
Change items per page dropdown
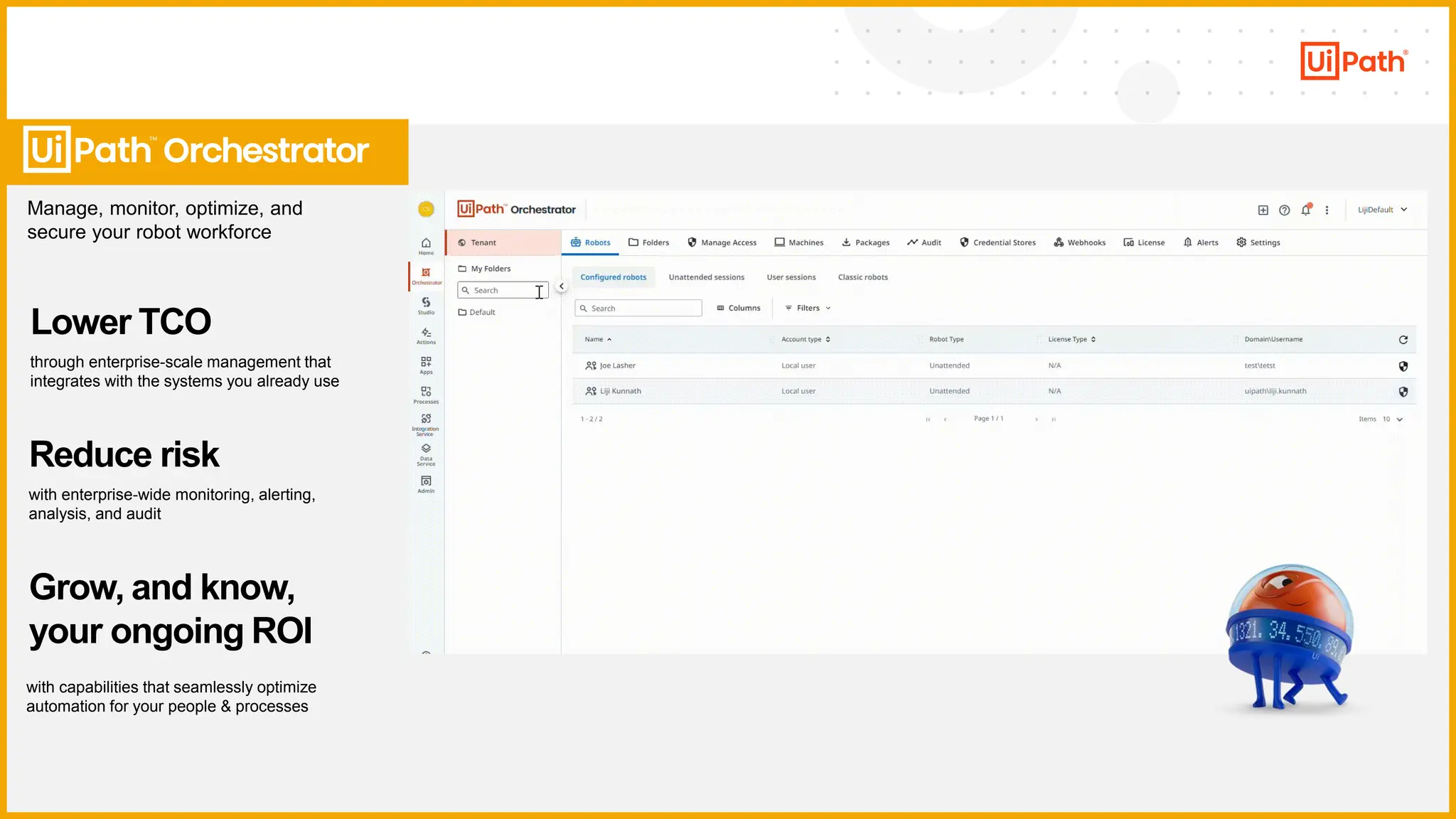(1392, 419)
